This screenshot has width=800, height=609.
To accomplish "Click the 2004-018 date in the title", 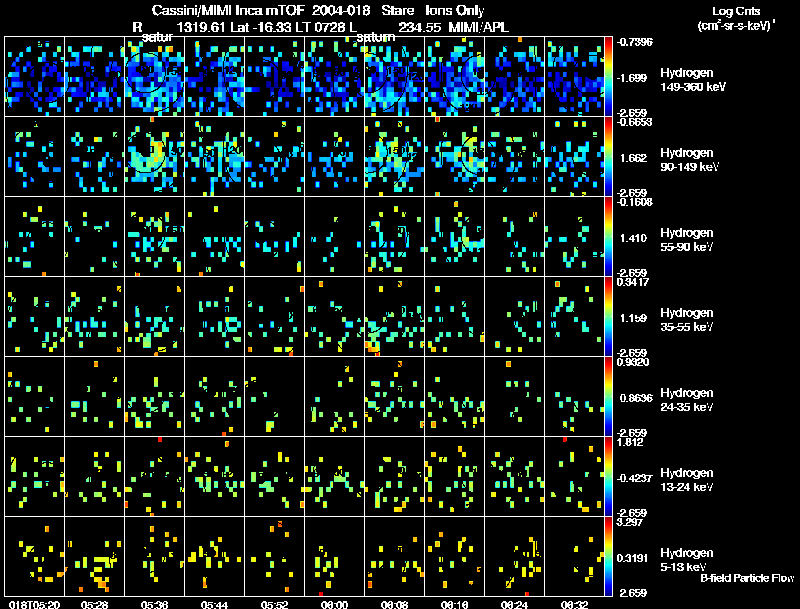I will (341, 11).
